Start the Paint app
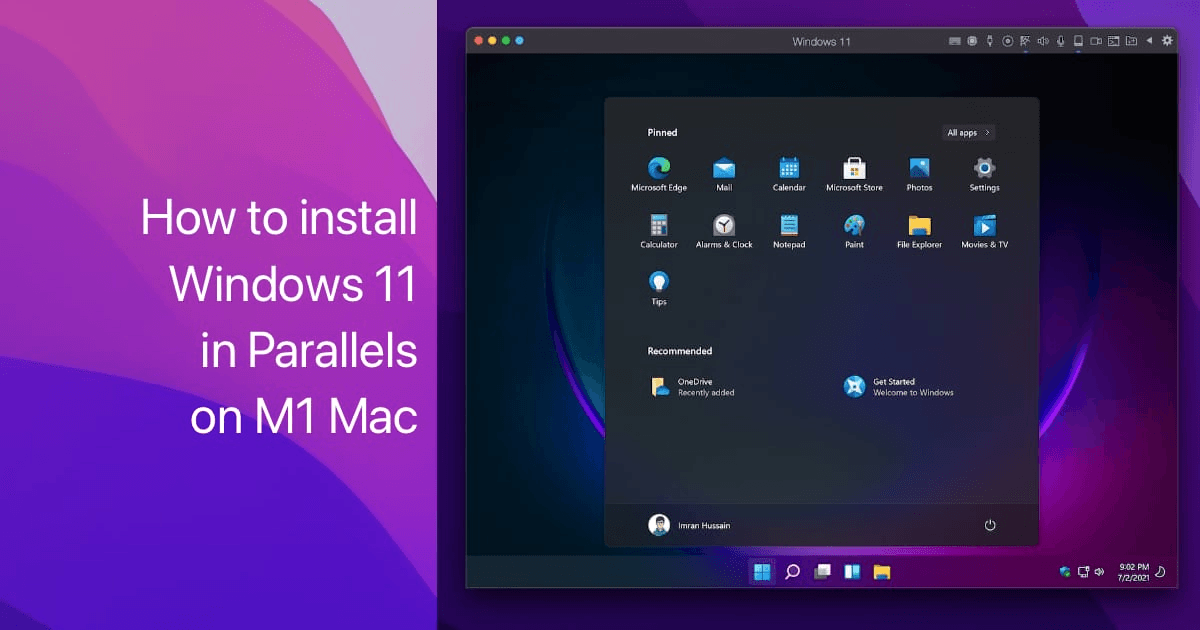1200x630 pixels. (853, 226)
